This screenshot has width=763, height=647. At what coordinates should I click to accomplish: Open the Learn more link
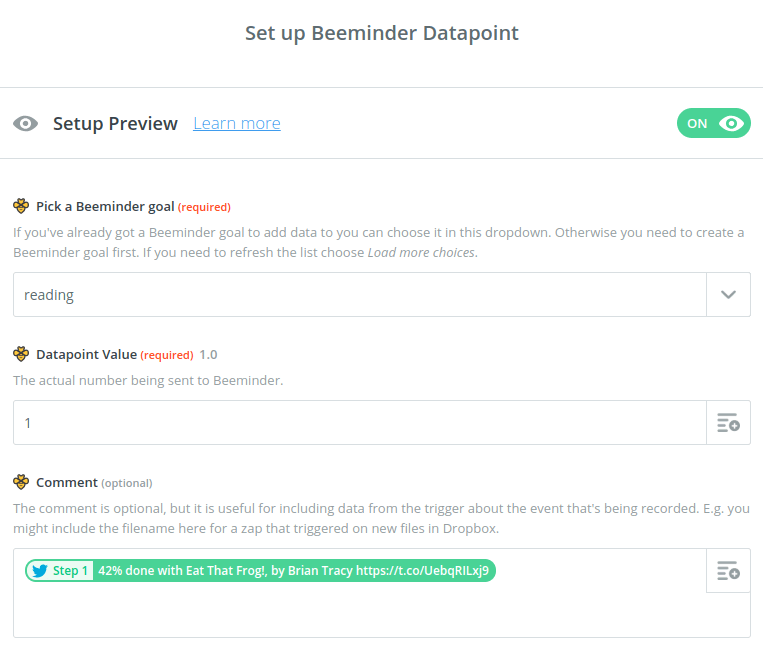pyautogui.click(x=236, y=124)
